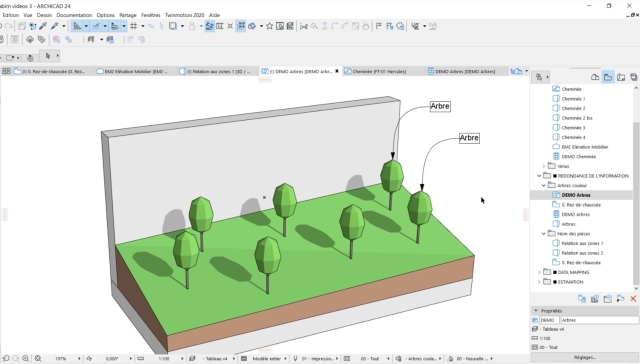Toggle the grid snap hash icon
The height and width of the screenshot is (364, 640).
click(x=133, y=26)
